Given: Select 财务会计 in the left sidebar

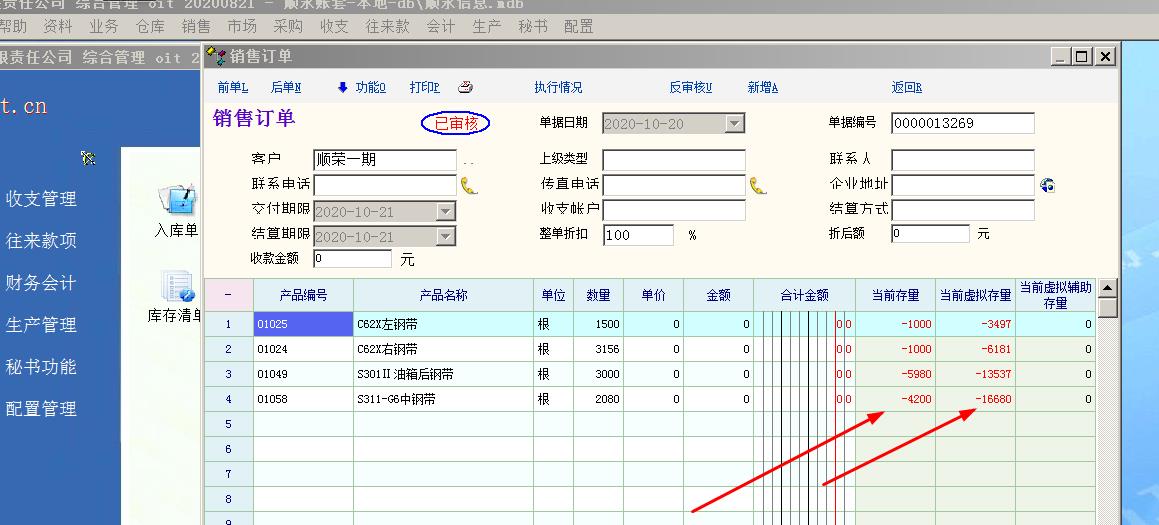Looking at the screenshot, I should click(41, 283).
